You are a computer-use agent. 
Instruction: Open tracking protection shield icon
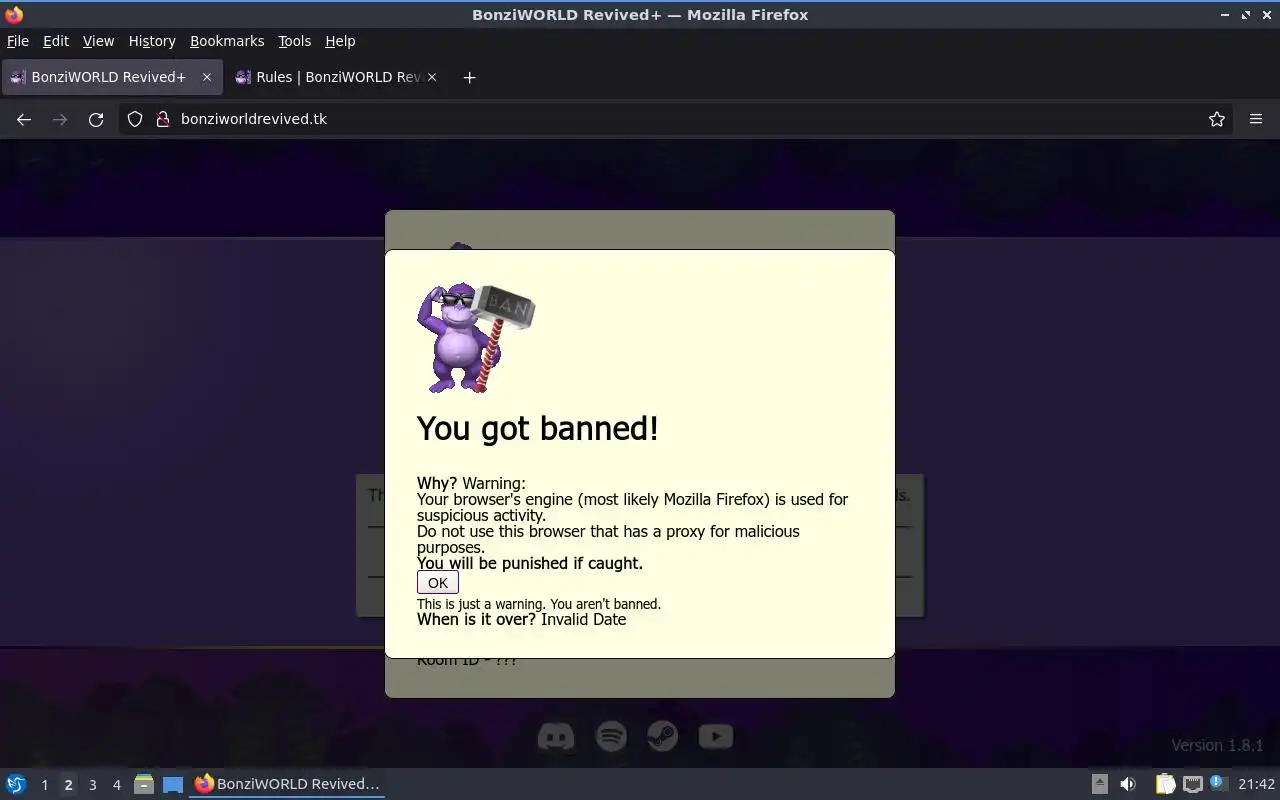(x=135, y=119)
